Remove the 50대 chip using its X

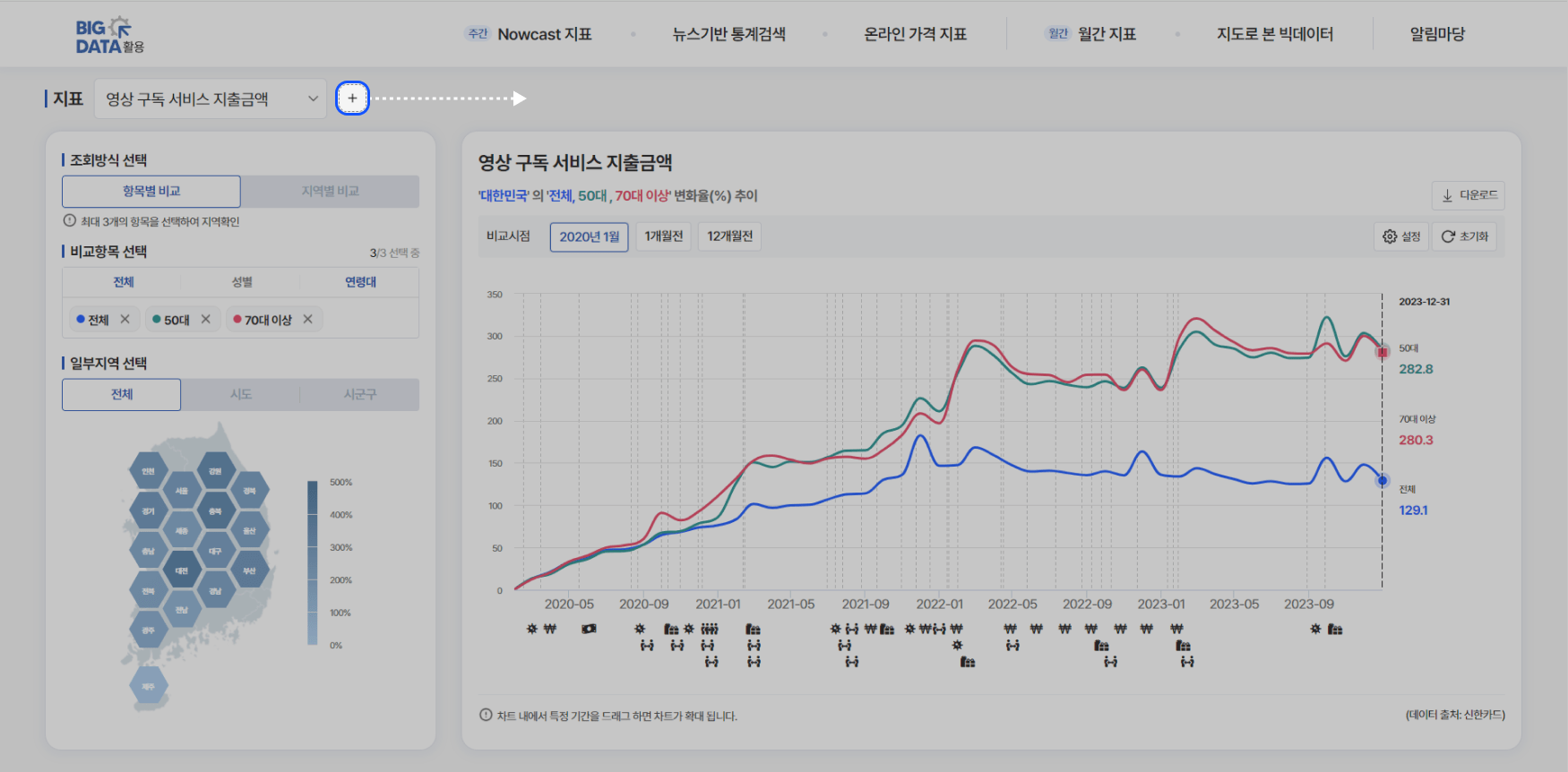[206, 320]
